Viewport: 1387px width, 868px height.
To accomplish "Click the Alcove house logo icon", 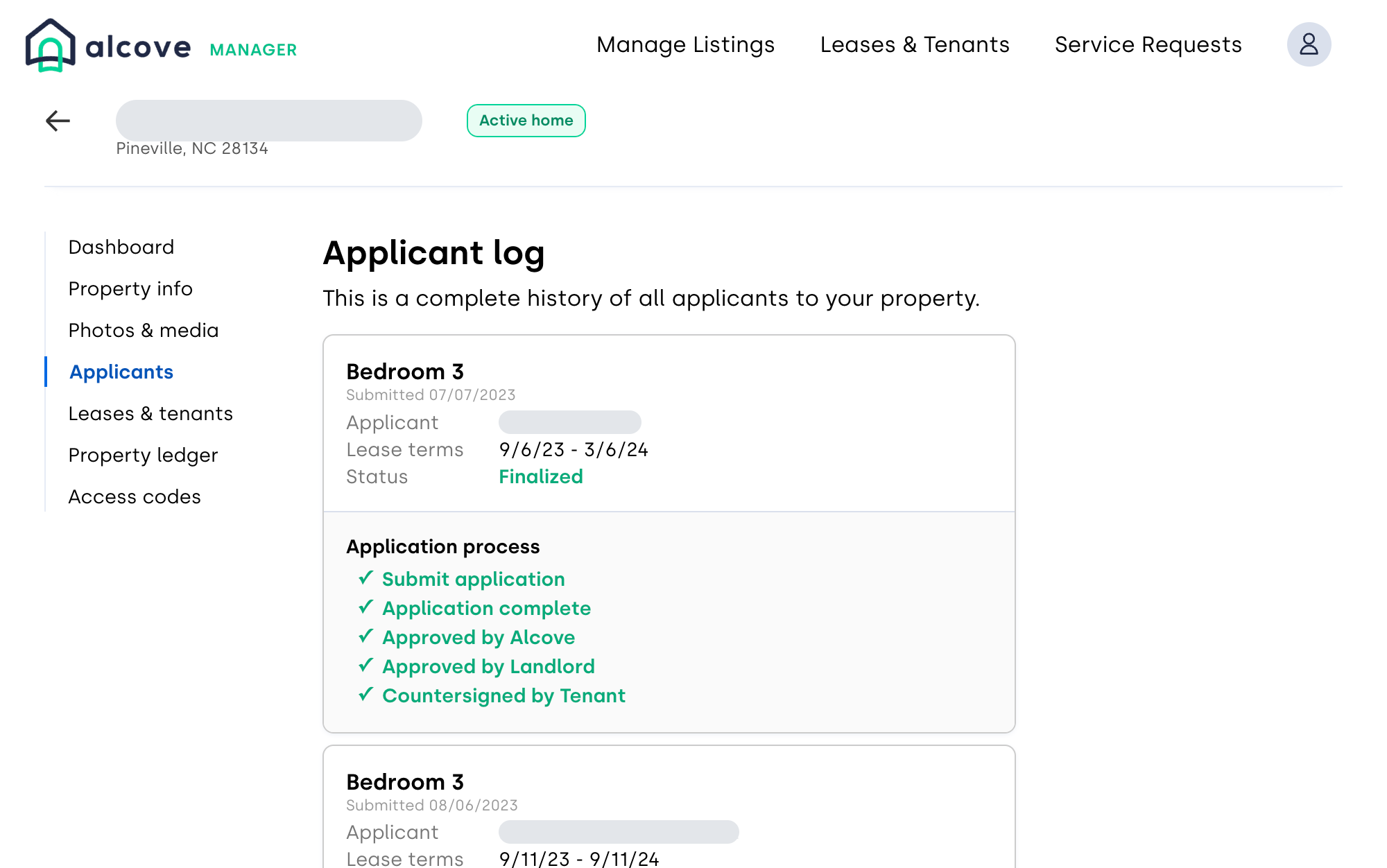I will click(x=50, y=45).
